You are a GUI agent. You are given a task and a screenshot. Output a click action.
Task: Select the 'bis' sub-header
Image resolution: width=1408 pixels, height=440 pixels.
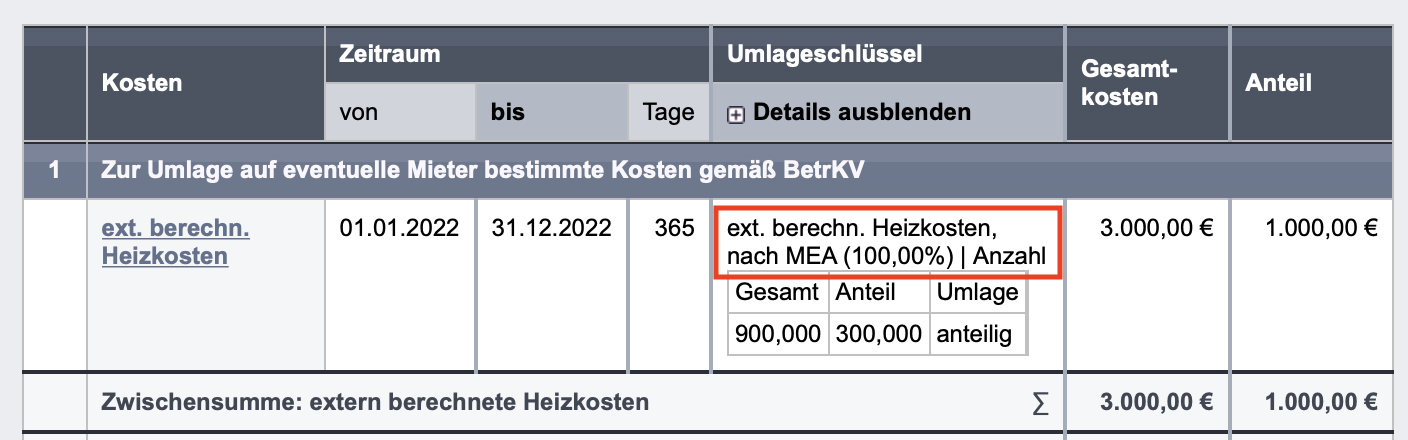tap(508, 112)
